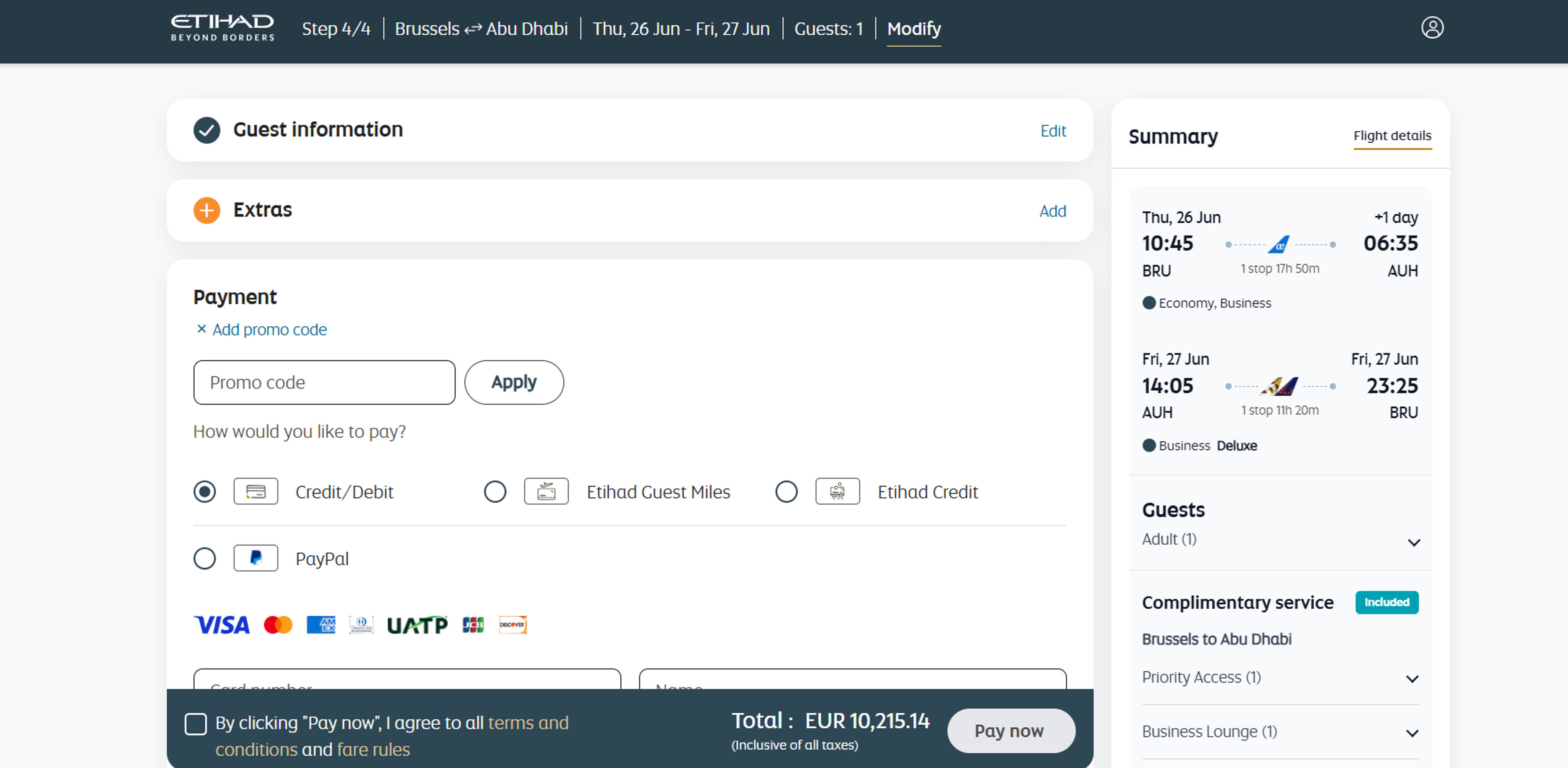
Task: Click the American Express logo
Action: tap(321, 625)
